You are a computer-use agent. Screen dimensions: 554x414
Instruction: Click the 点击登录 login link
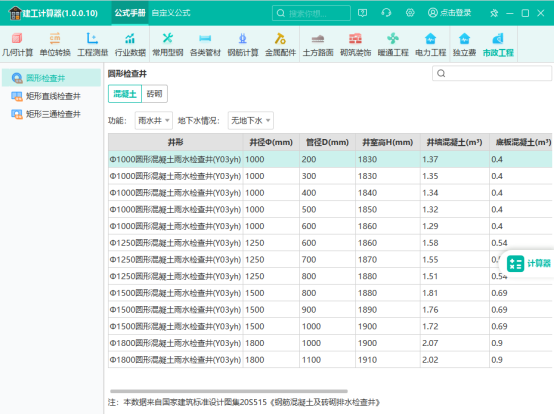coord(449,13)
